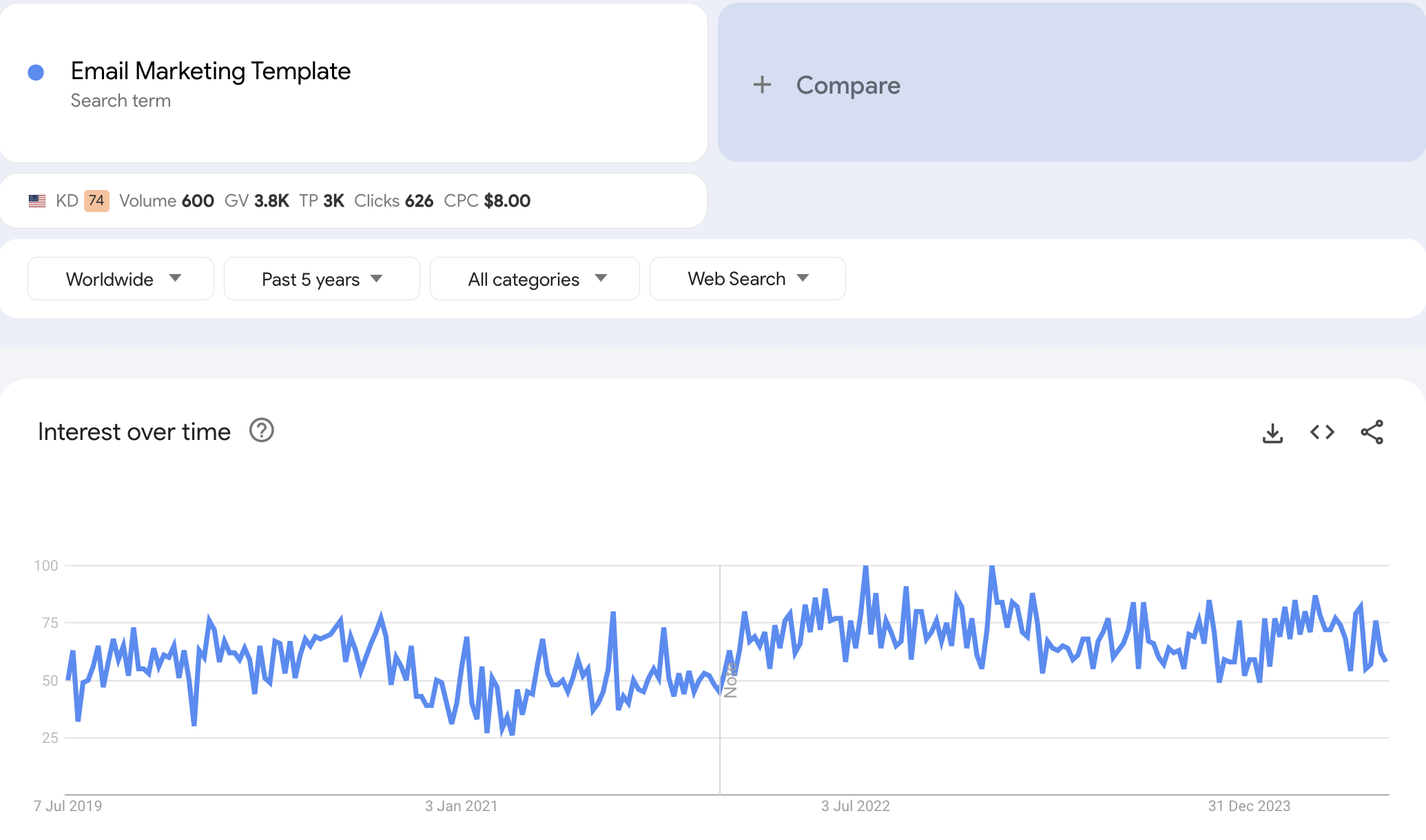Open the Interest over time help icon
1426x840 pixels.
point(262,431)
